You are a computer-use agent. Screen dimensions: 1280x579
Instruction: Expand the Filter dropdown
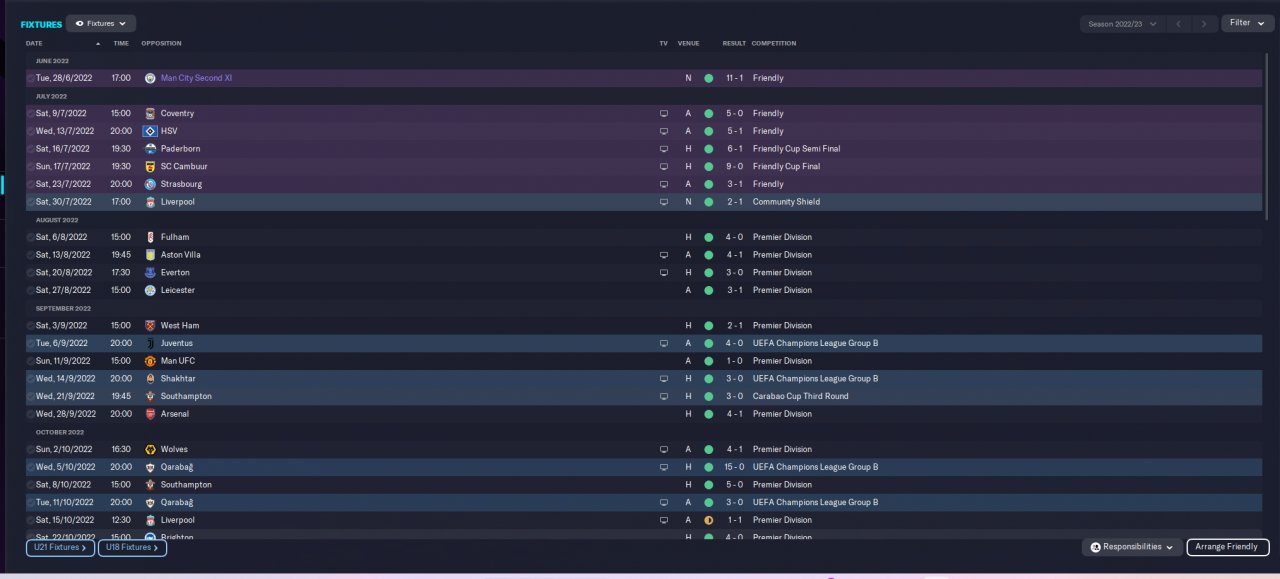[x=1247, y=23]
